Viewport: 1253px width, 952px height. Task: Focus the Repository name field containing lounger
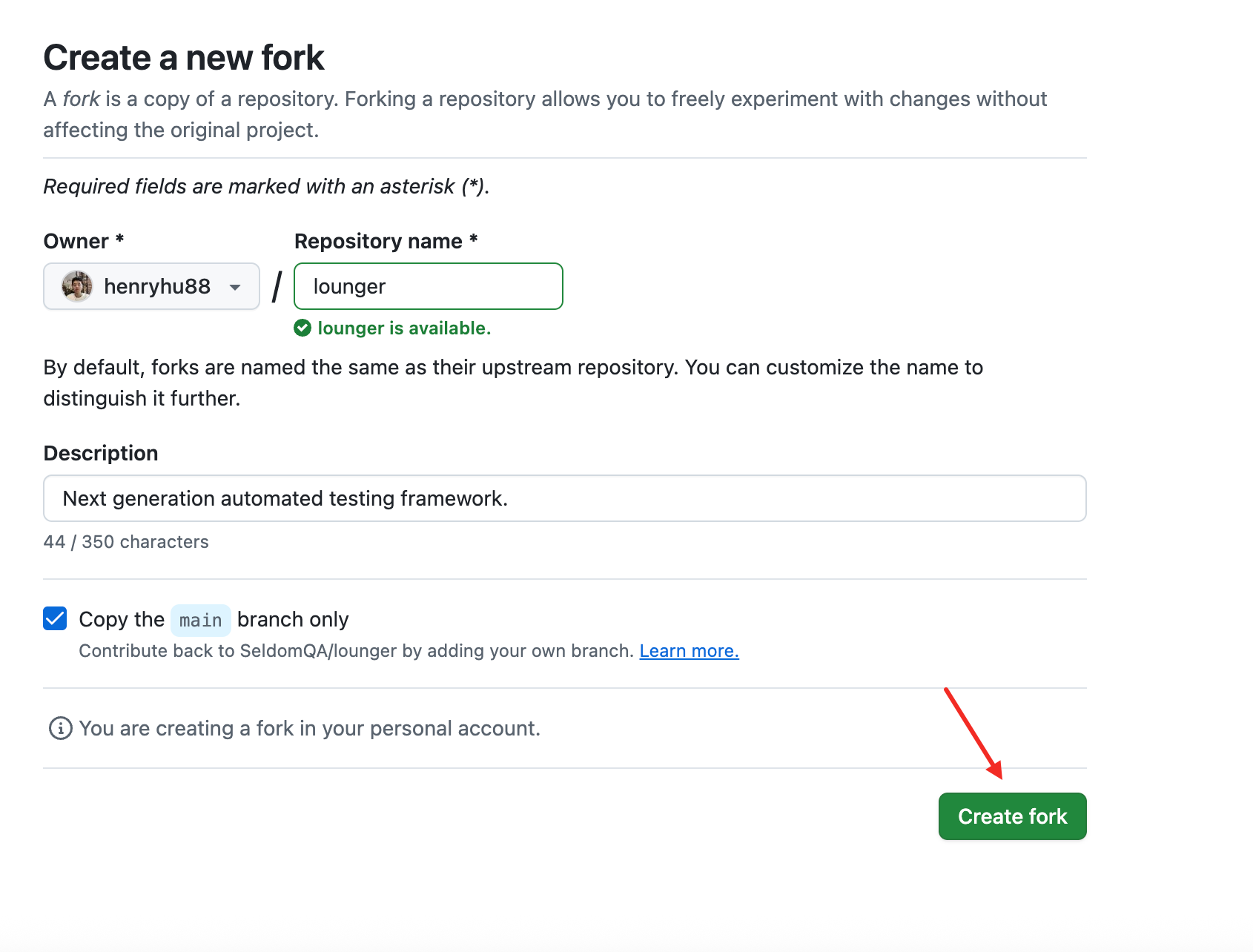pyautogui.click(x=429, y=286)
